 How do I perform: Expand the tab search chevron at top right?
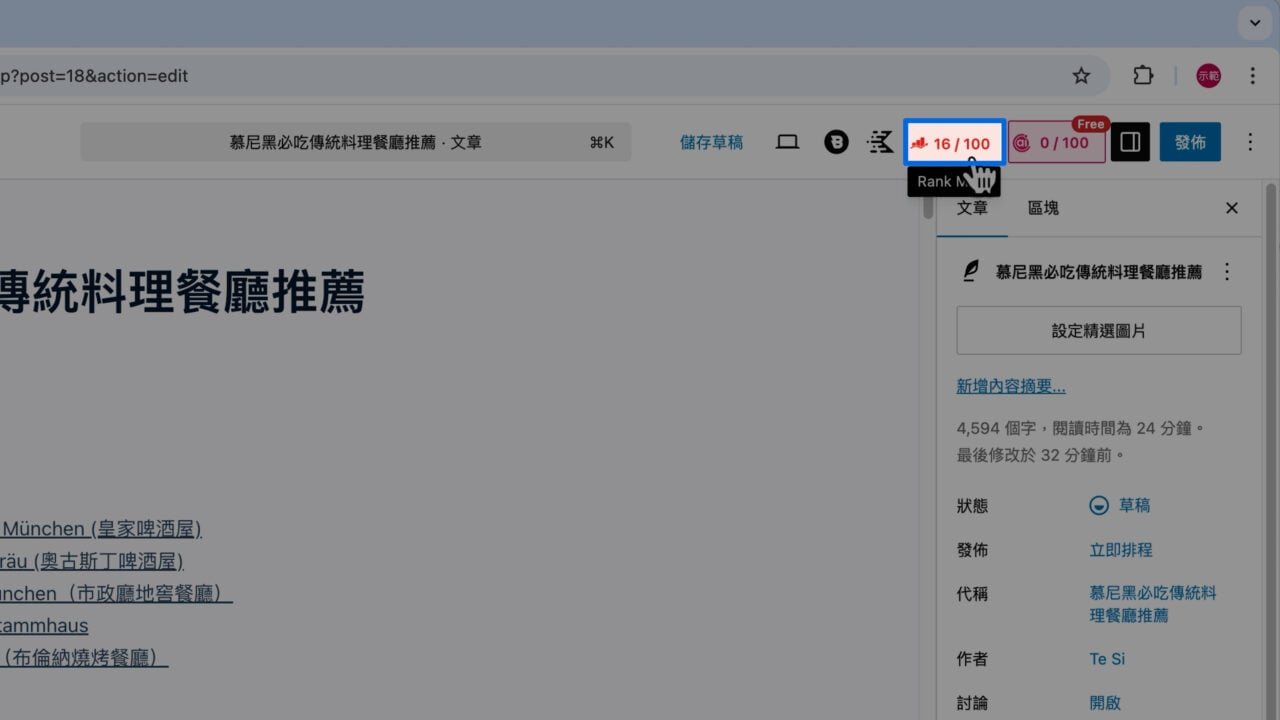coord(1254,22)
